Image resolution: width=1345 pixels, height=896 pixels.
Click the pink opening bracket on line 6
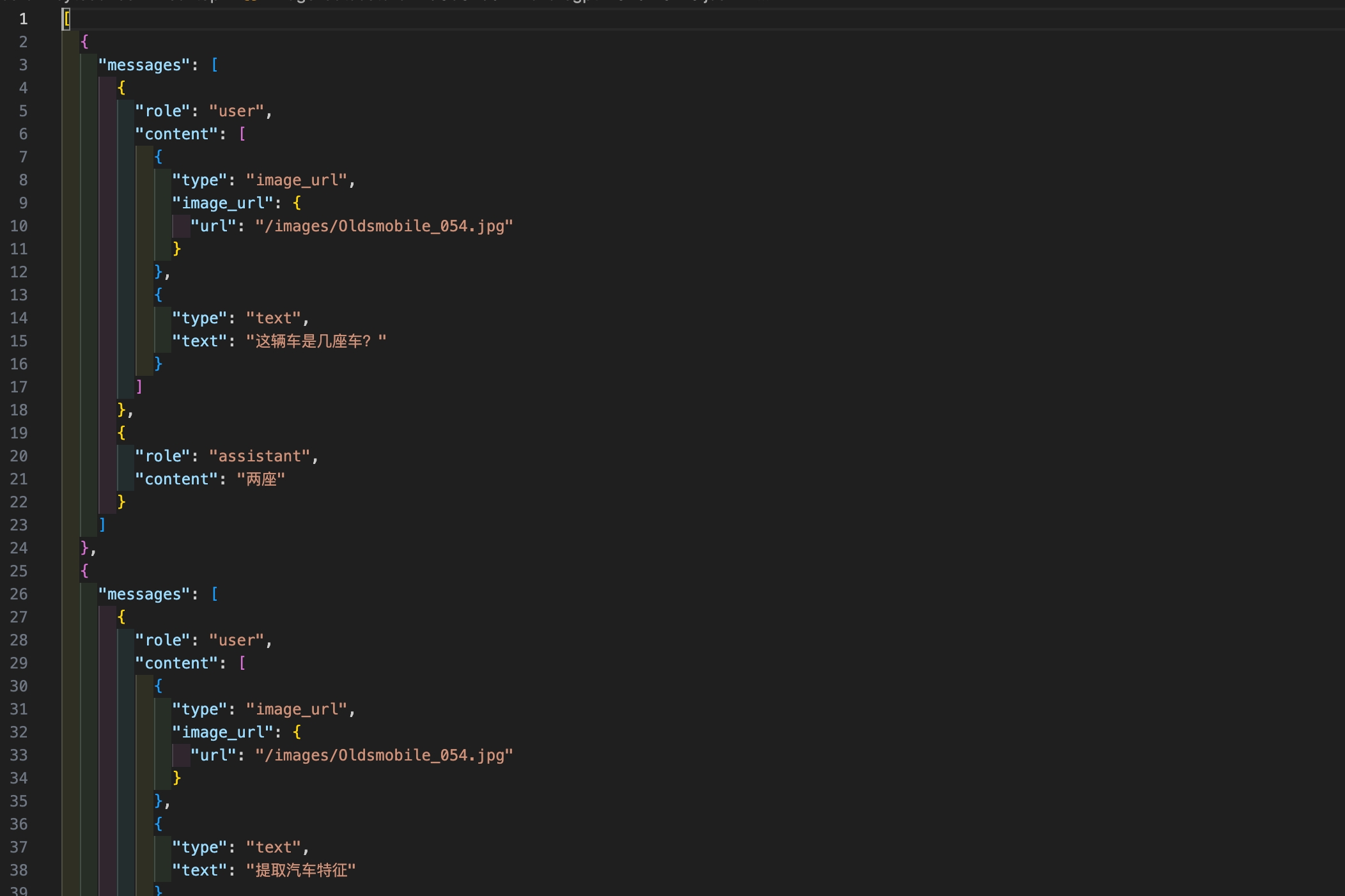tap(242, 134)
